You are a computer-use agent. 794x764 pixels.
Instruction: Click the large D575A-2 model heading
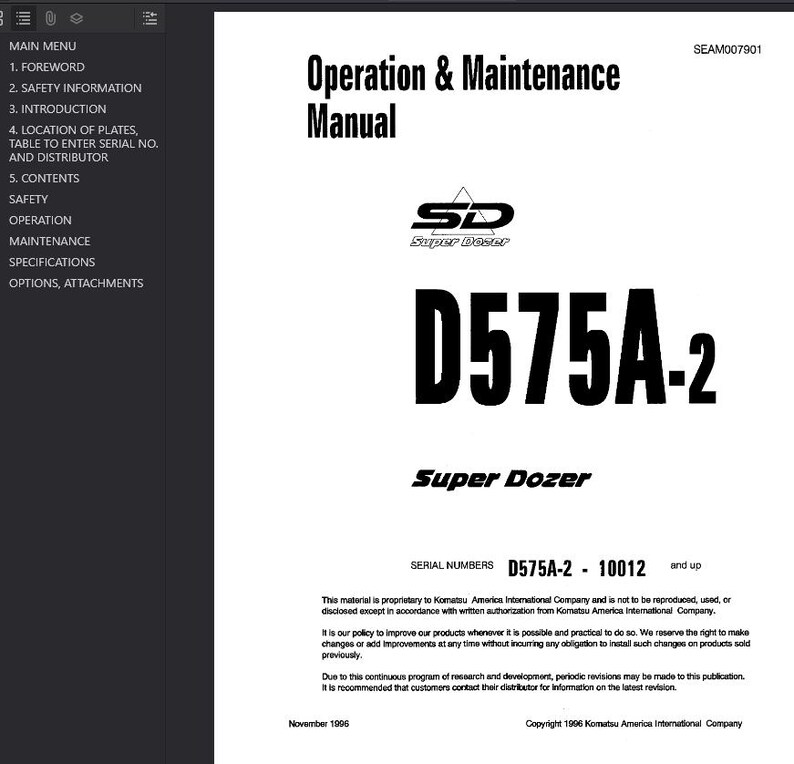[565, 347]
